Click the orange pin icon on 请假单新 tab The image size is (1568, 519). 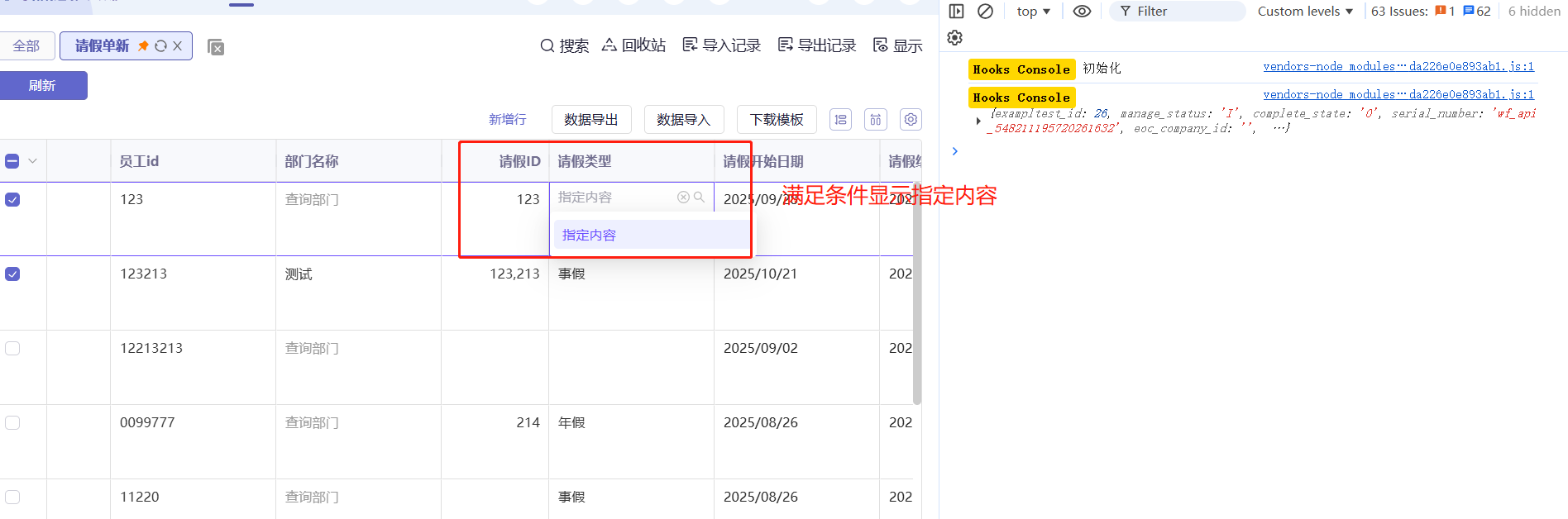(x=143, y=46)
